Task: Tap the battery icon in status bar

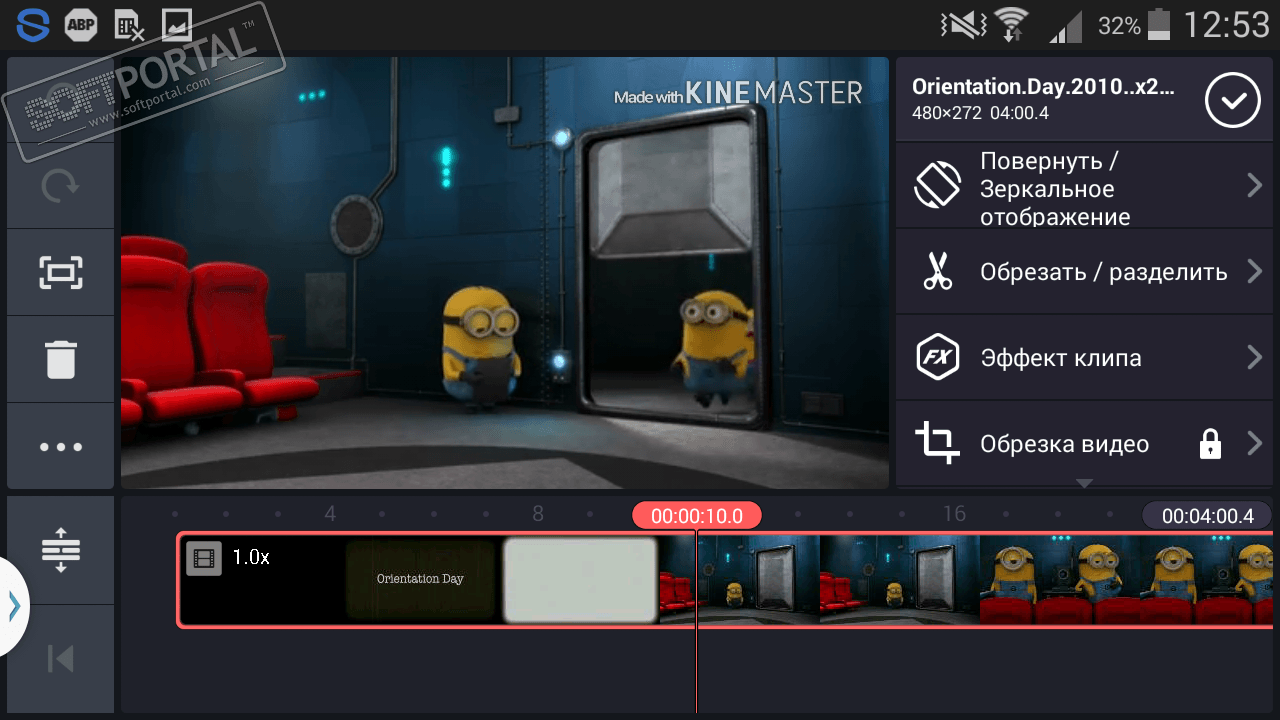Action: click(1160, 25)
